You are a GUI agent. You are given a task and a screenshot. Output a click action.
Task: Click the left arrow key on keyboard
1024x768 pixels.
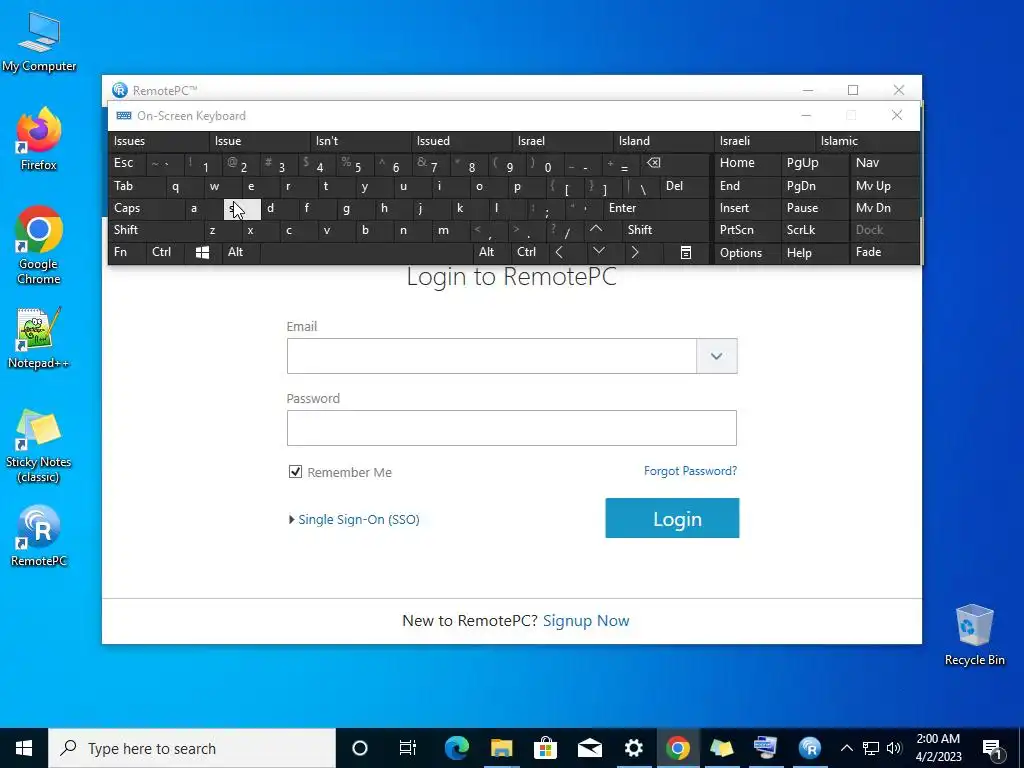pyautogui.click(x=559, y=252)
